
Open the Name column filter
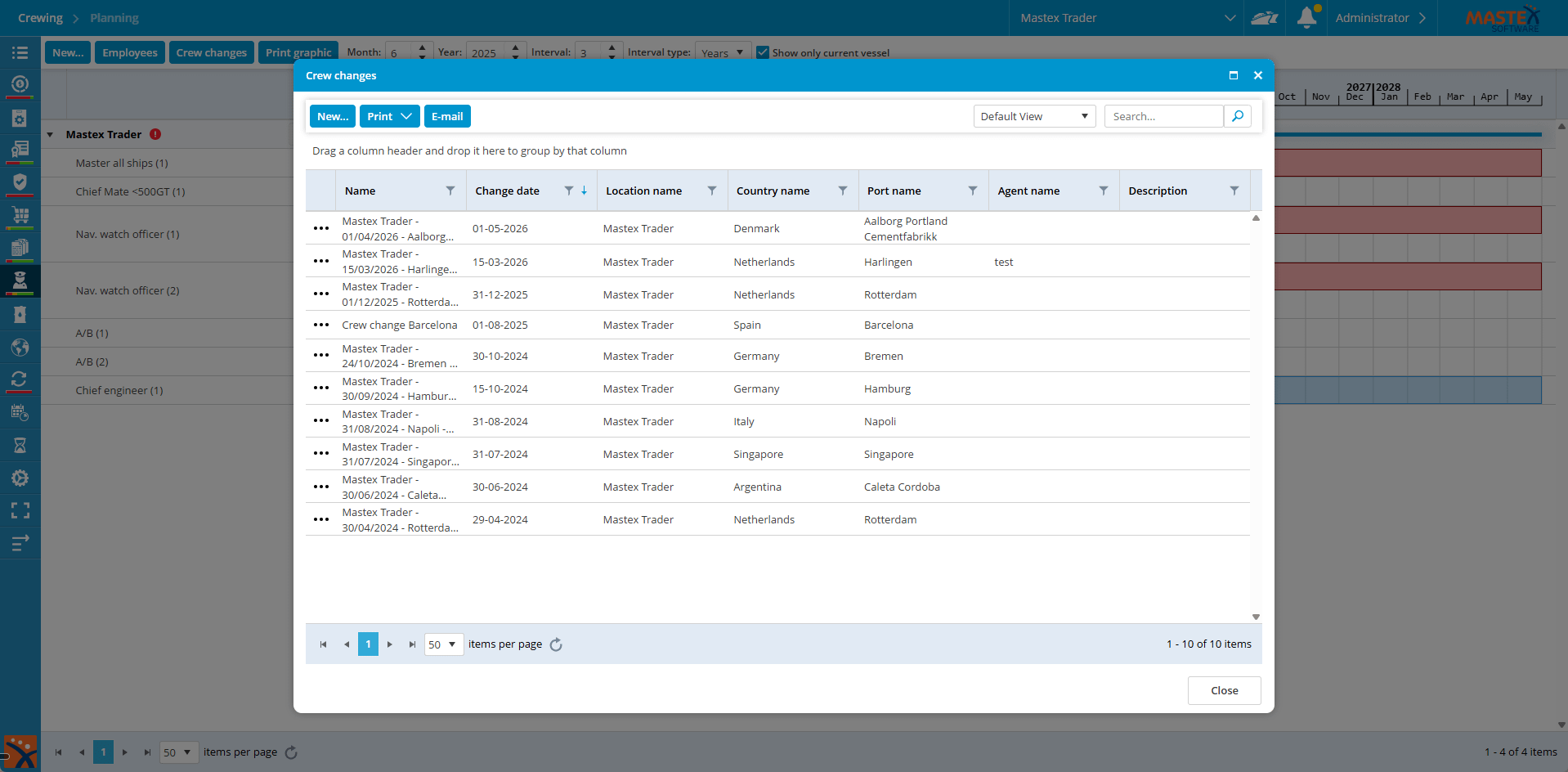[450, 191]
